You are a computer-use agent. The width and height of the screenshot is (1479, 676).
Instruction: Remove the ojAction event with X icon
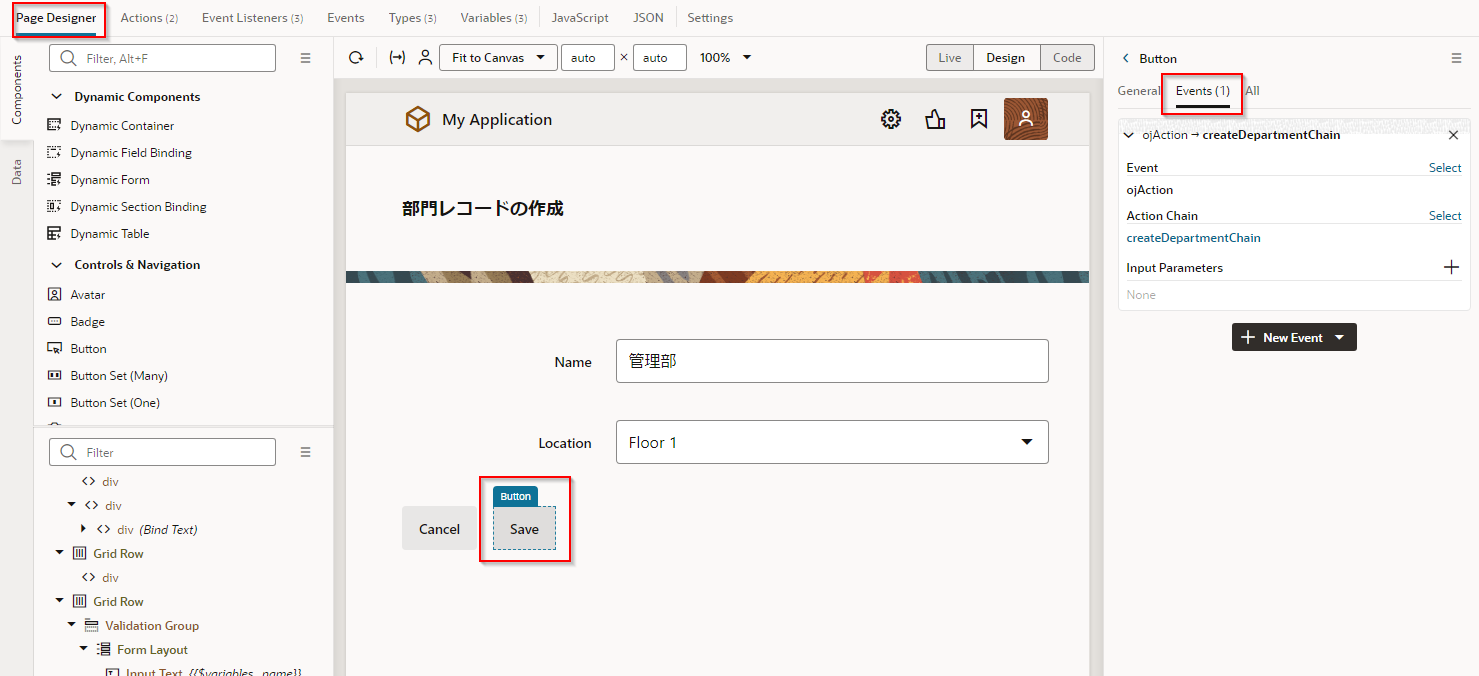(x=1453, y=135)
